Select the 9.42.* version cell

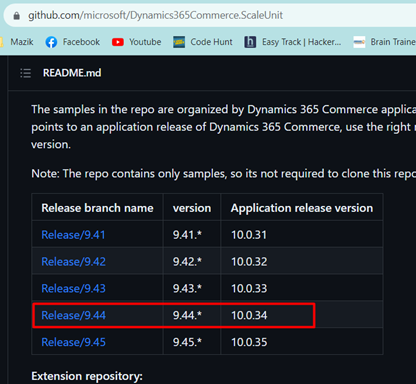[x=192, y=261]
